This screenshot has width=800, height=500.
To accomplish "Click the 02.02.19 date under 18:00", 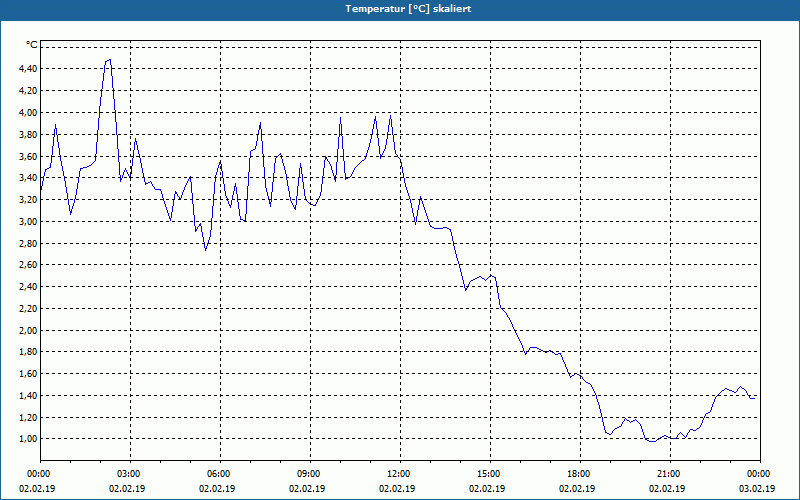I will (577, 488).
